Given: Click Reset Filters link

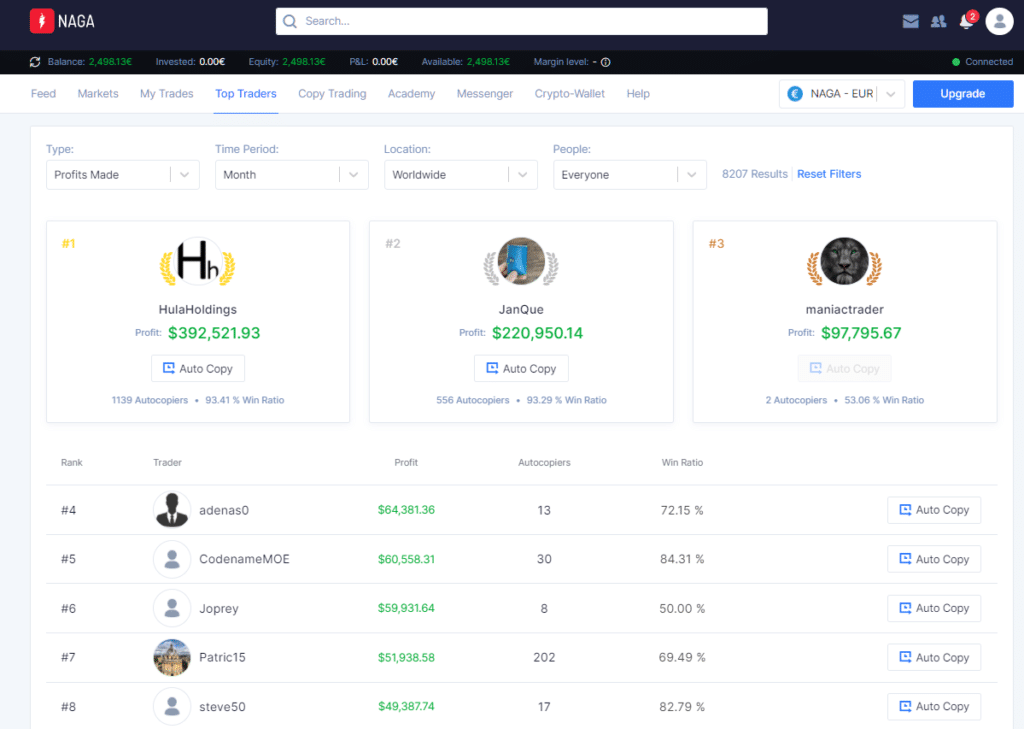Looking at the screenshot, I should pos(829,174).
